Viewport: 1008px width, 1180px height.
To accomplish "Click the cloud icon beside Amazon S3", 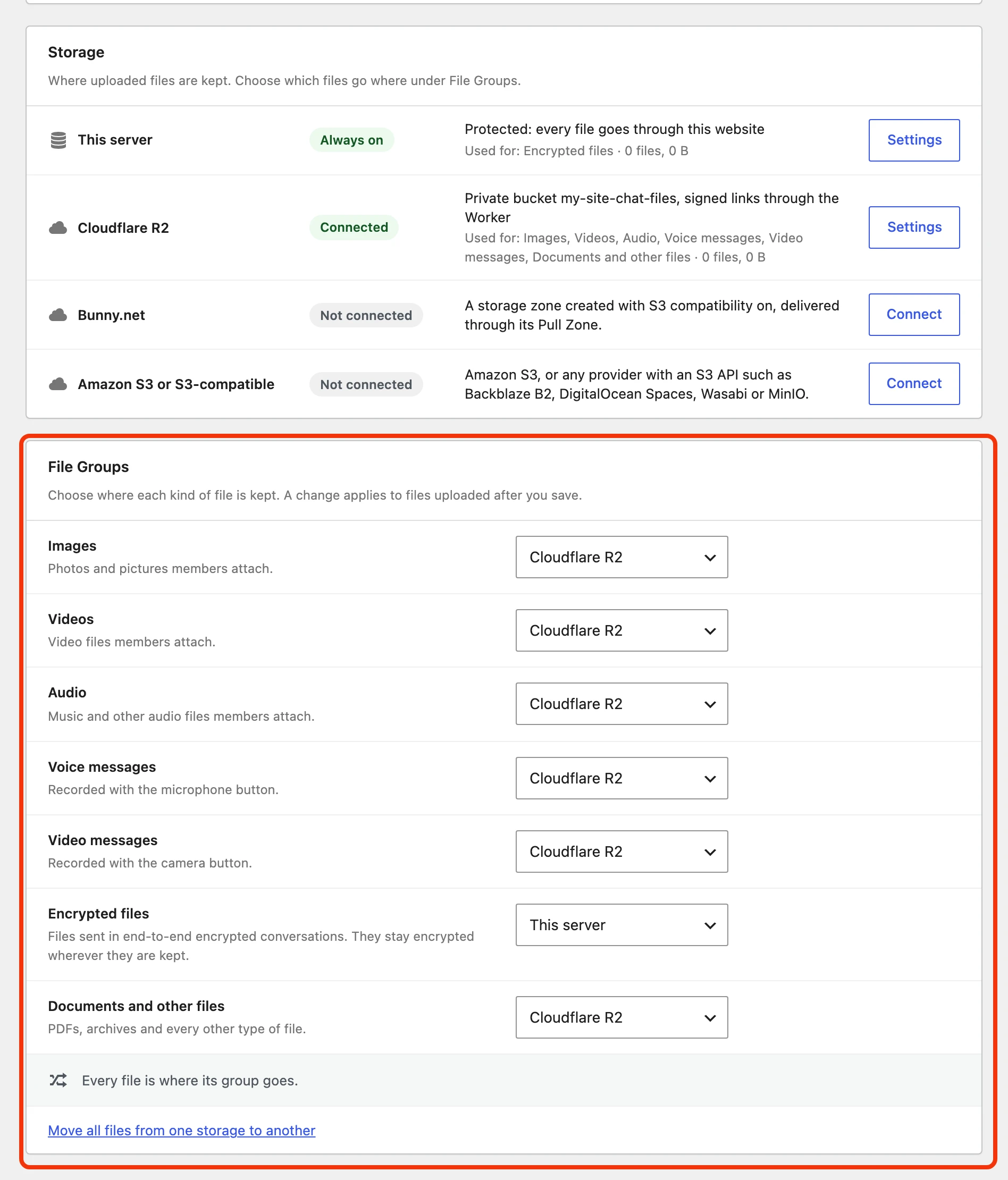I will tap(58, 384).
